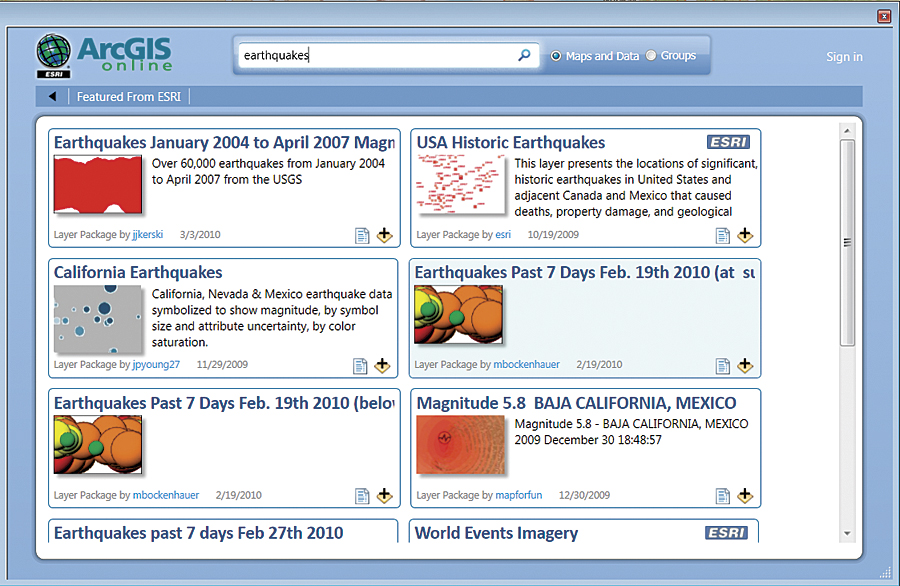Open details for Earthquakes Past 7 Days (belo
Viewport: 900px width, 586px height.
click(x=362, y=496)
